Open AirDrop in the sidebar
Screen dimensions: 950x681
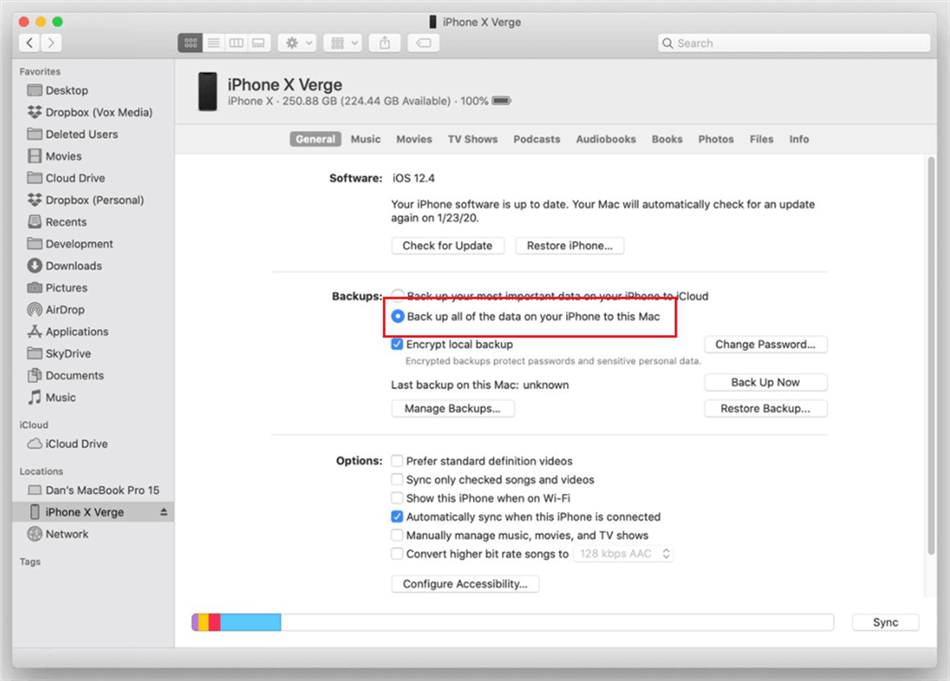(x=56, y=310)
